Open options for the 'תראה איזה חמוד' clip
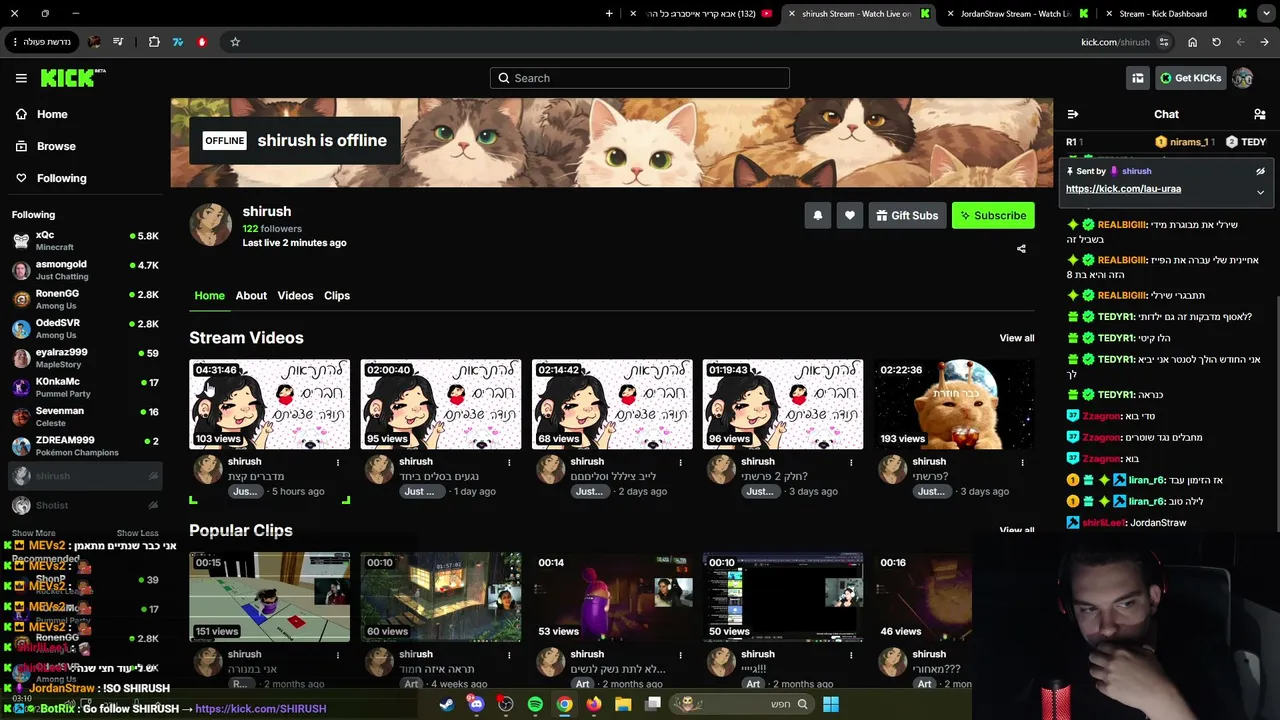 point(509,655)
